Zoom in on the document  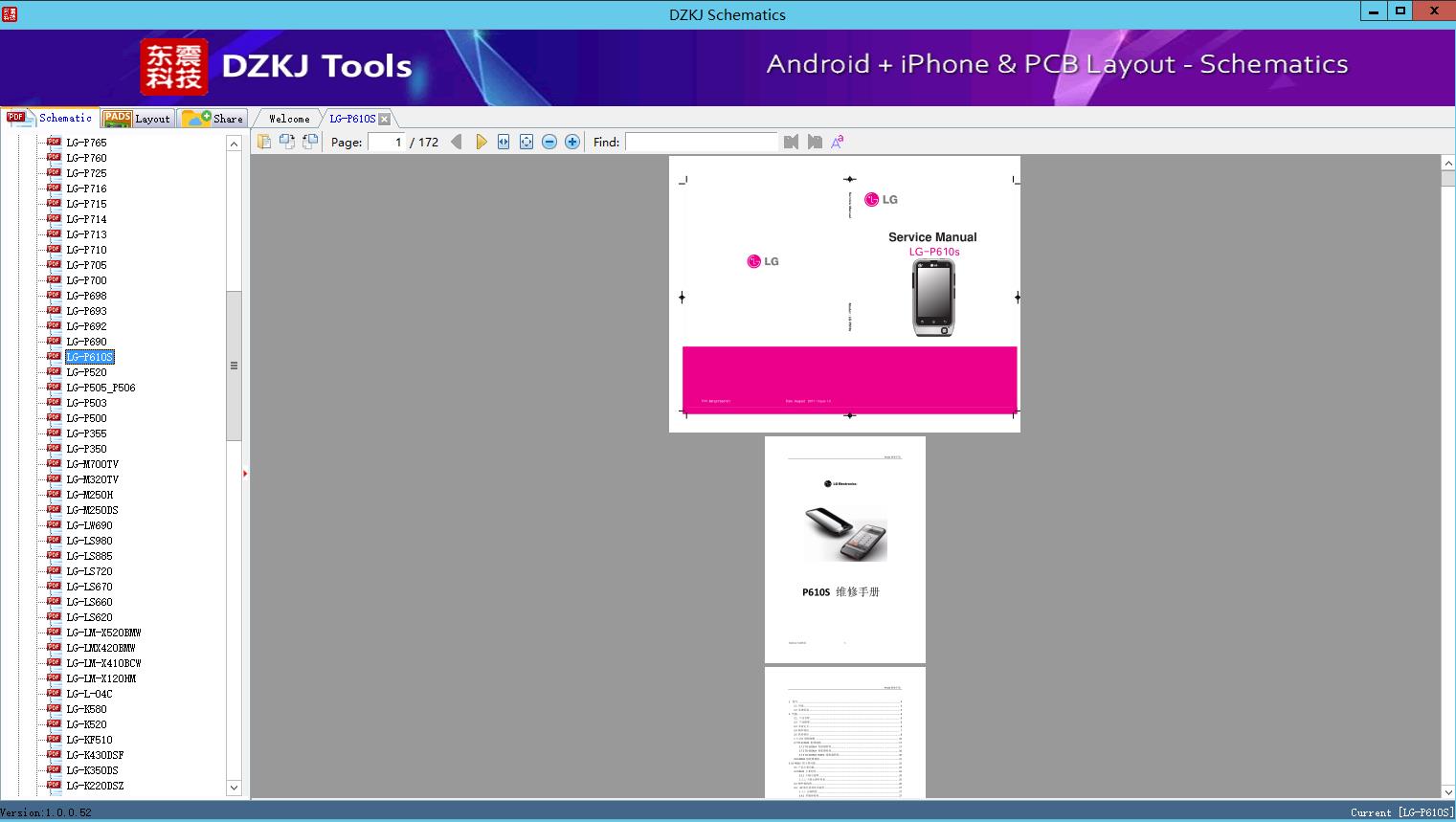pyautogui.click(x=572, y=142)
